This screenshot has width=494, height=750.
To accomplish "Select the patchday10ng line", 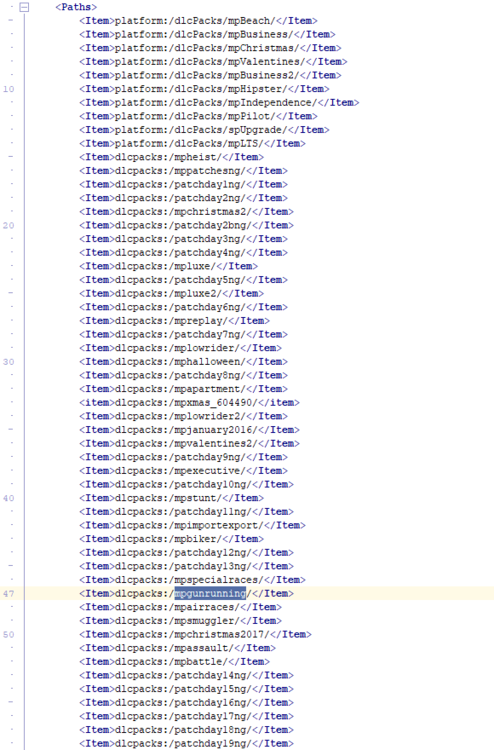I will pos(187,484).
